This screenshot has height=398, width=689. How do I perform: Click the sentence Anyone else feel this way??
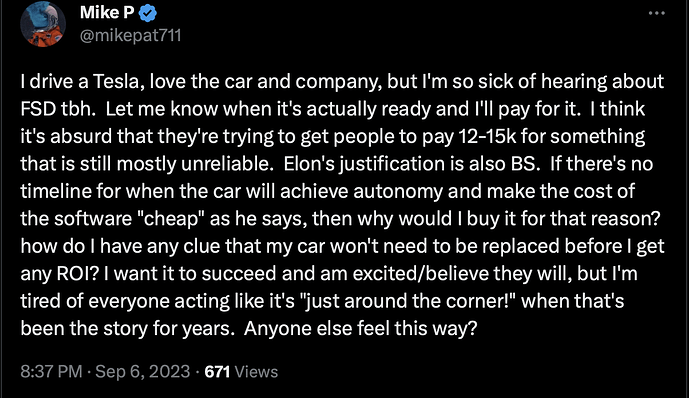coord(360,329)
